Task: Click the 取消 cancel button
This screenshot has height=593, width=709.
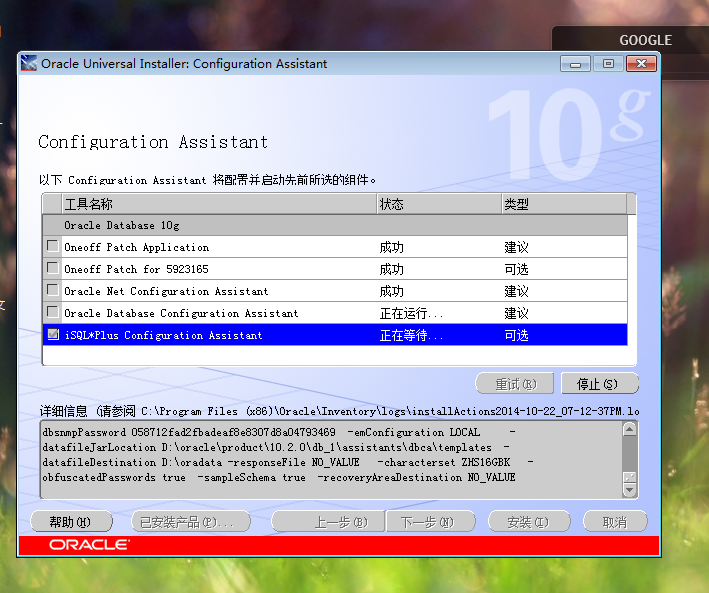Action: click(x=615, y=522)
